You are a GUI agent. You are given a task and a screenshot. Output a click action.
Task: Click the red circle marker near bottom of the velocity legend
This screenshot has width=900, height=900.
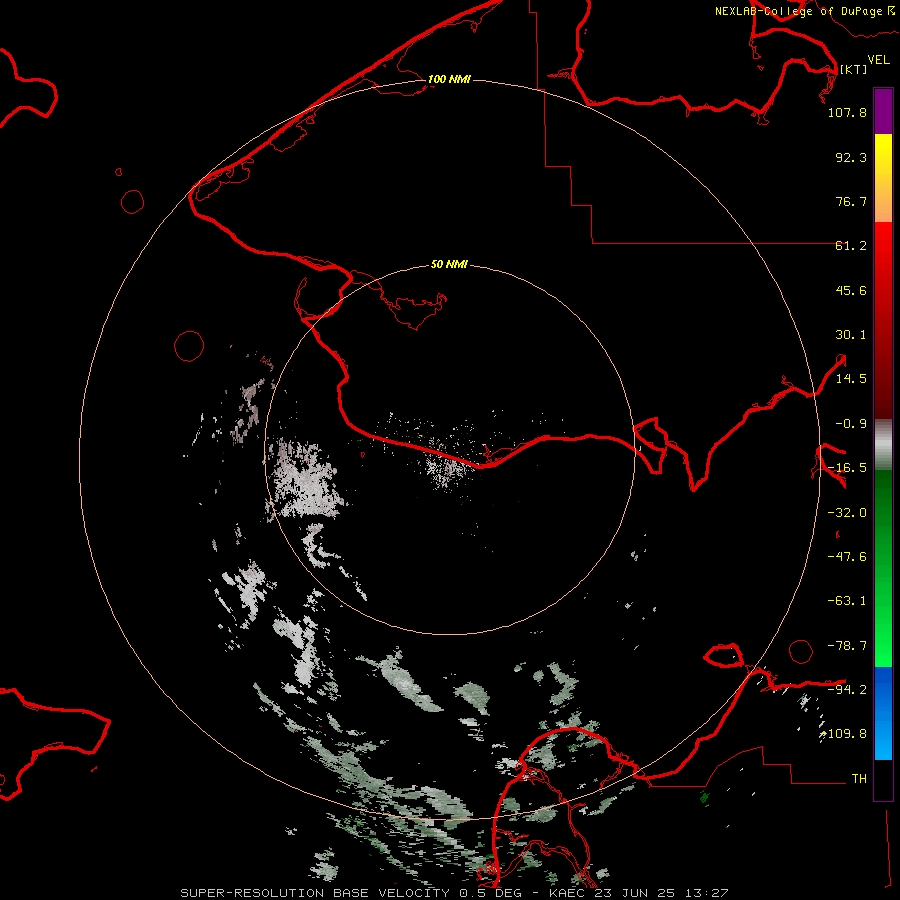[801, 651]
